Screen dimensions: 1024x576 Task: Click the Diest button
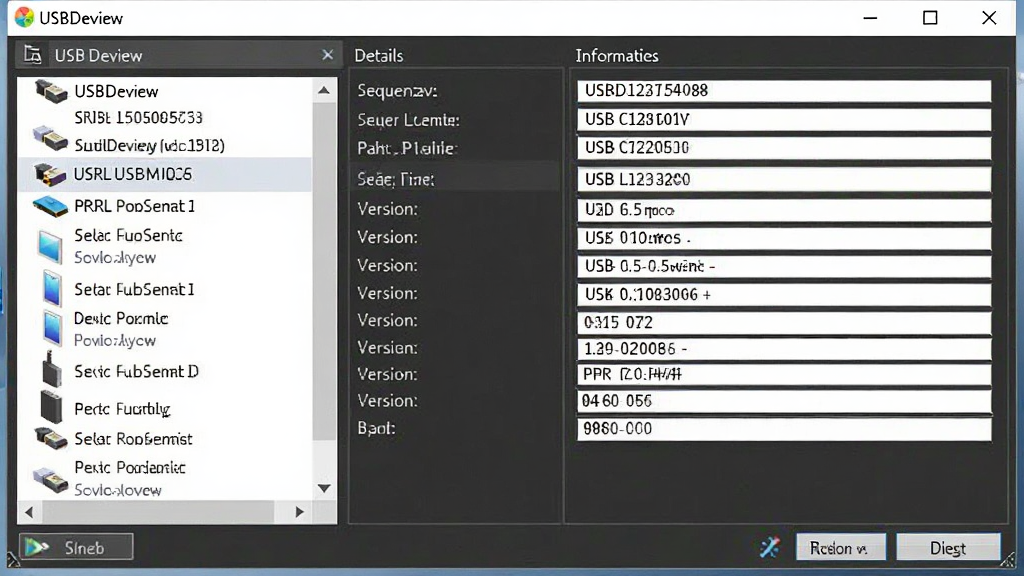pos(948,547)
